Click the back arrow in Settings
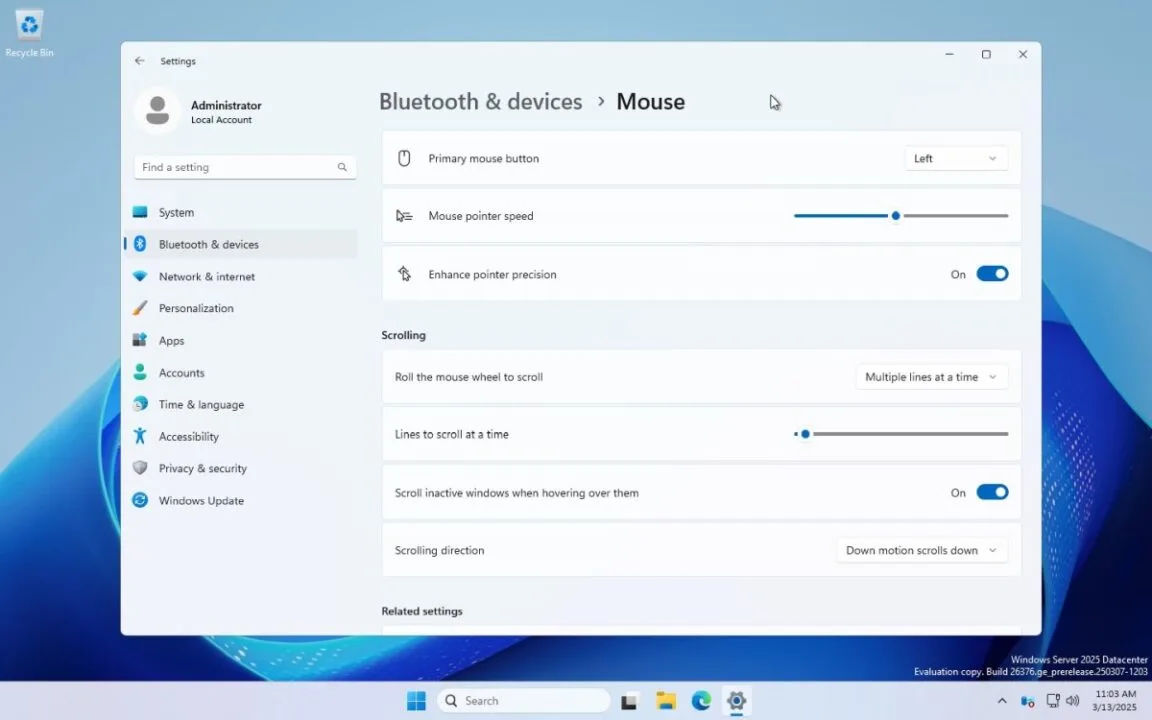 click(139, 61)
